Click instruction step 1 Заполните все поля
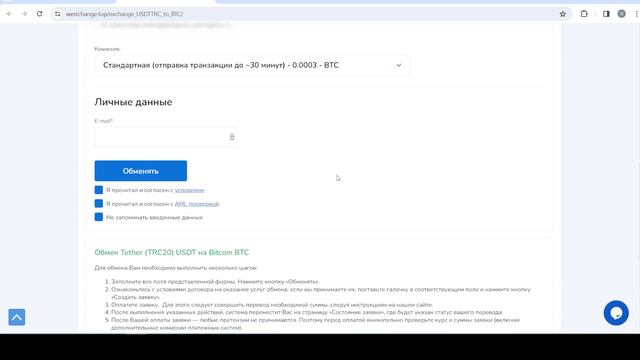640x360 pixels. click(215, 282)
